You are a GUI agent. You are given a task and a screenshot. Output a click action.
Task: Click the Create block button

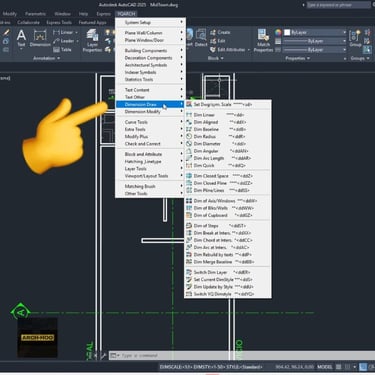pyautogui.click(x=220, y=32)
